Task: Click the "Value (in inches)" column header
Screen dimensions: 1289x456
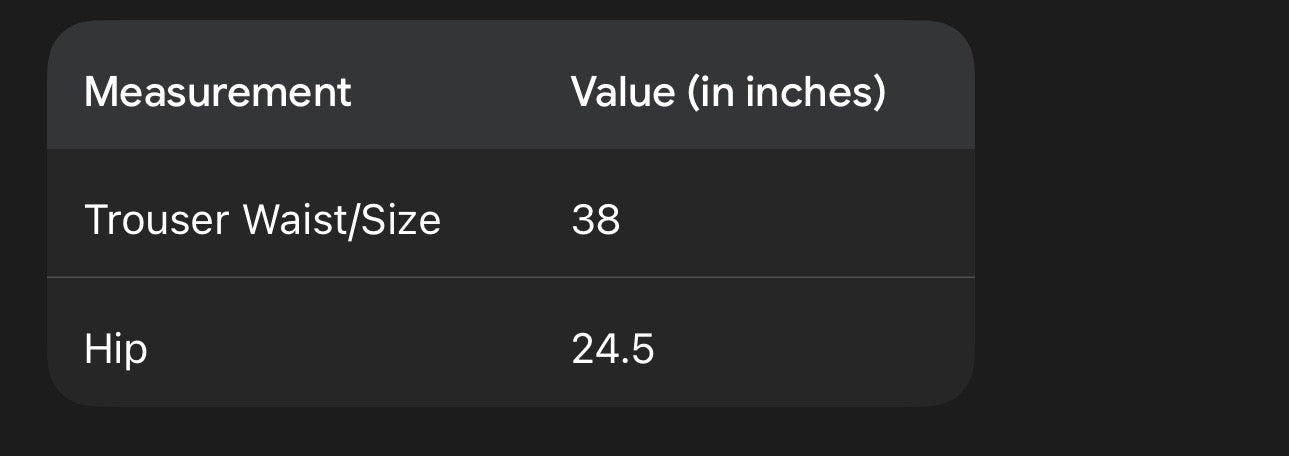Action: [727, 92]
